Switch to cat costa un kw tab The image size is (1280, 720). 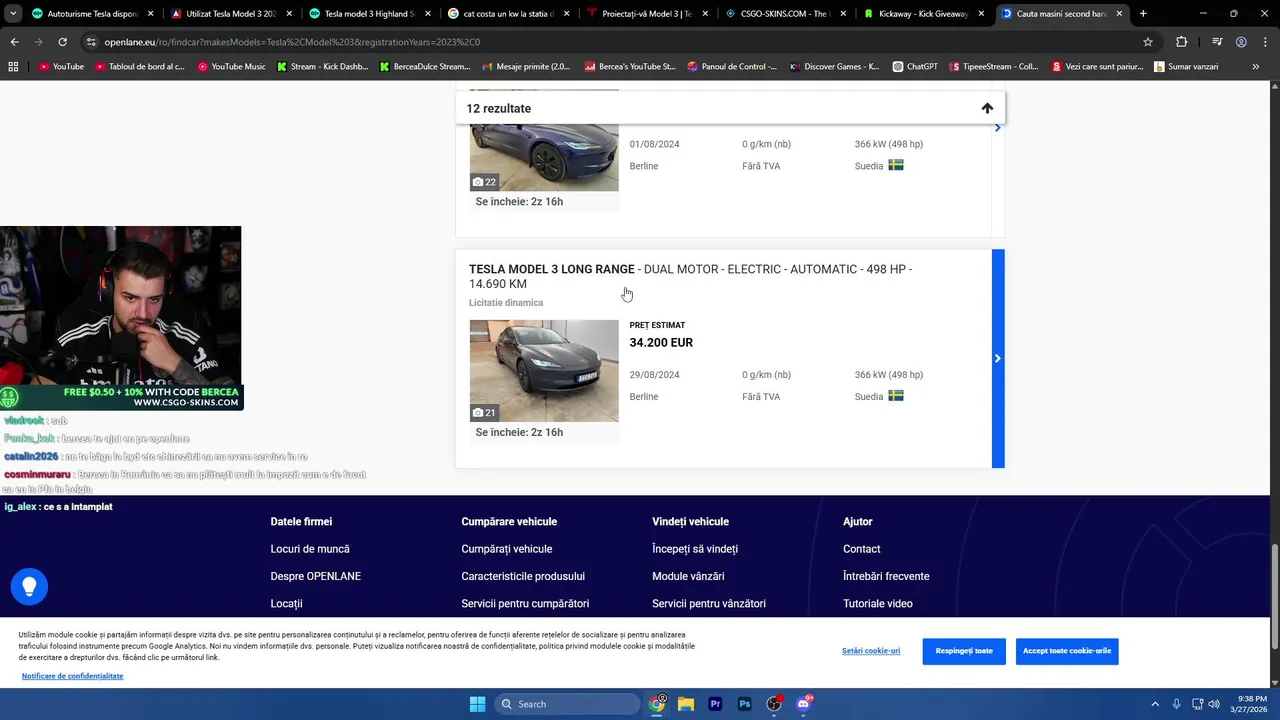(508, 14)
